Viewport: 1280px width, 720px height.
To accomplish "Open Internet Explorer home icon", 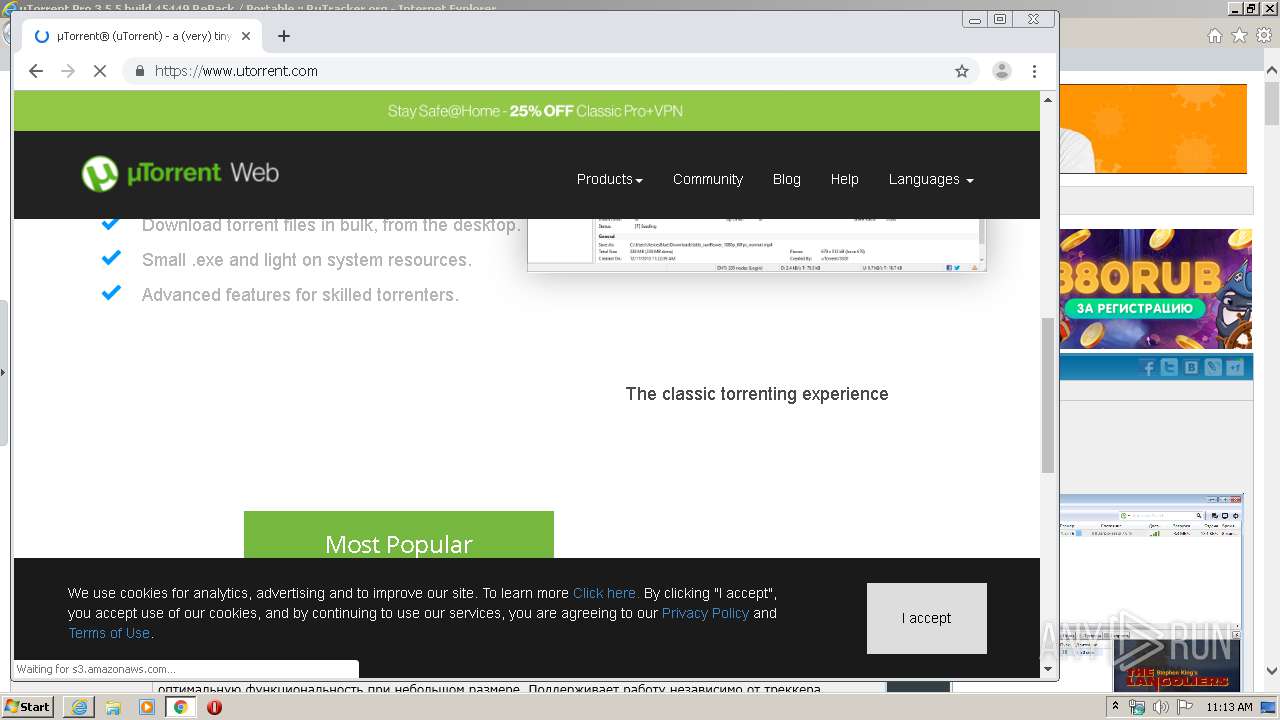I will pos(1214,36).
